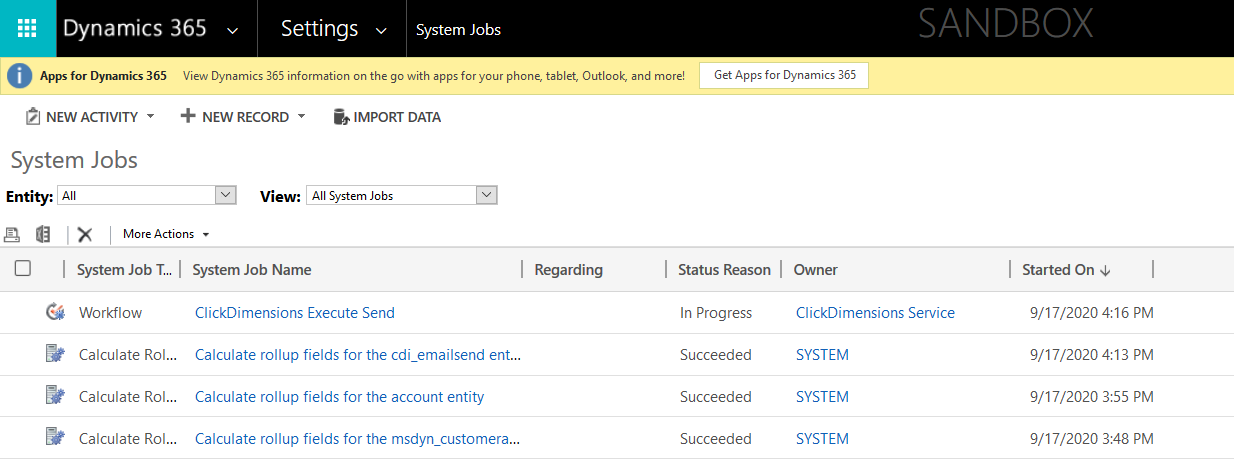The width and height of the screenshot is (1234, 463).
Task: Click New Record command
Action: point(245,117)
